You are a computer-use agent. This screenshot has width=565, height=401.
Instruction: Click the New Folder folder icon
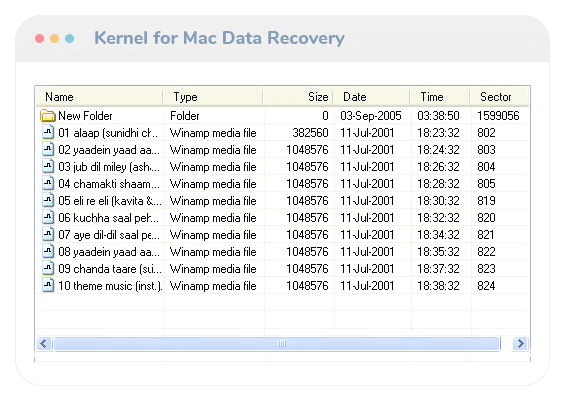[48, 116]
